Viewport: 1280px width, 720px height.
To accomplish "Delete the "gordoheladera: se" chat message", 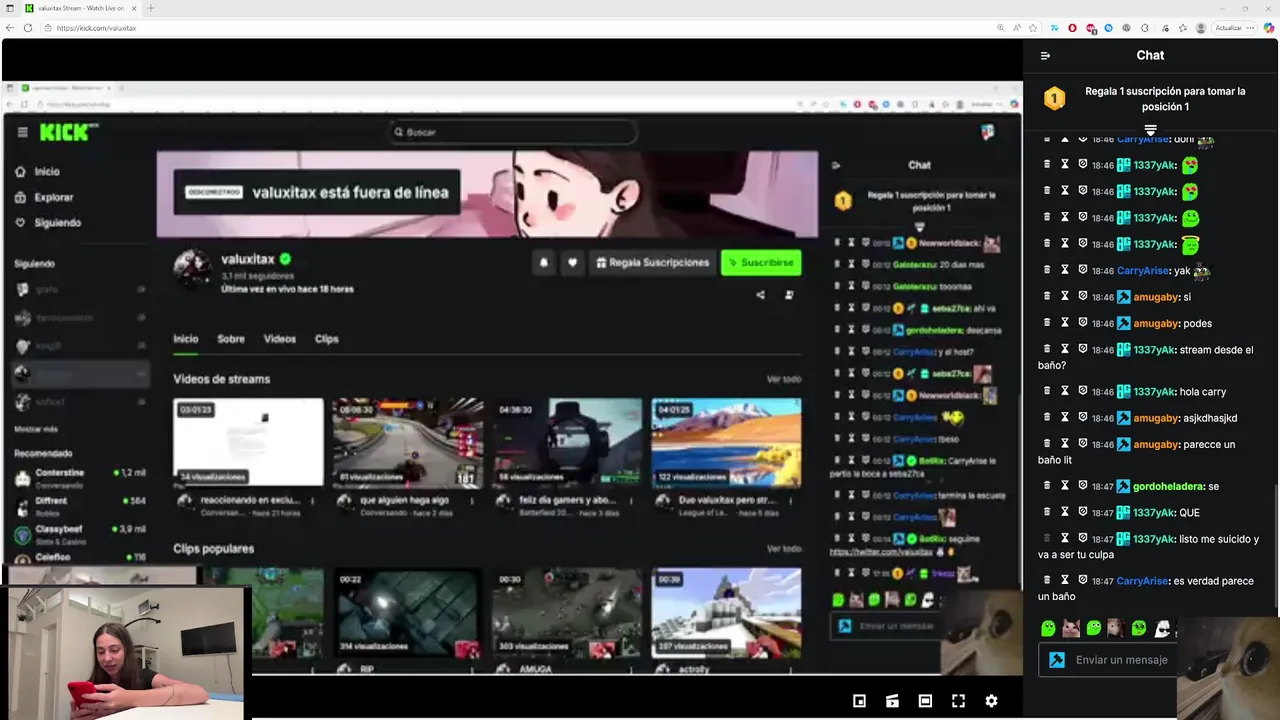I will pos(1047,486).
